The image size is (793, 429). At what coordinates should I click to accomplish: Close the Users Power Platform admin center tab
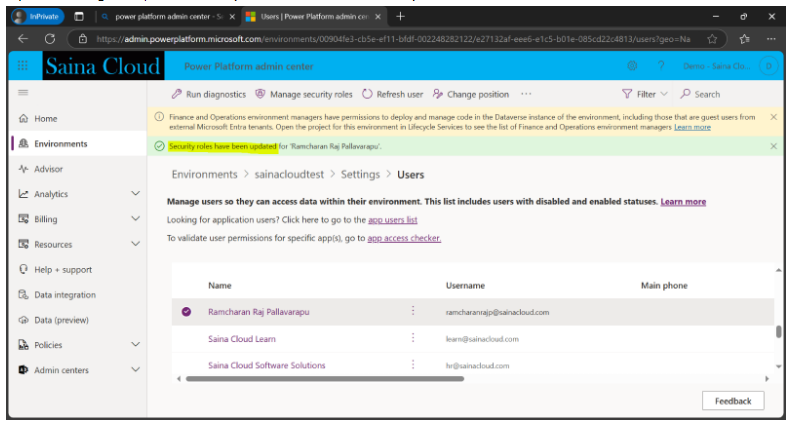378,17
